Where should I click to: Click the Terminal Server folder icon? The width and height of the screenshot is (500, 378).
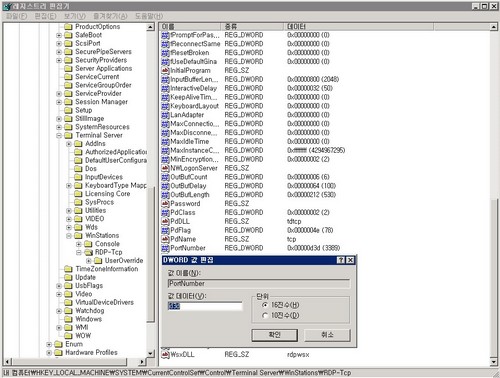68,135
